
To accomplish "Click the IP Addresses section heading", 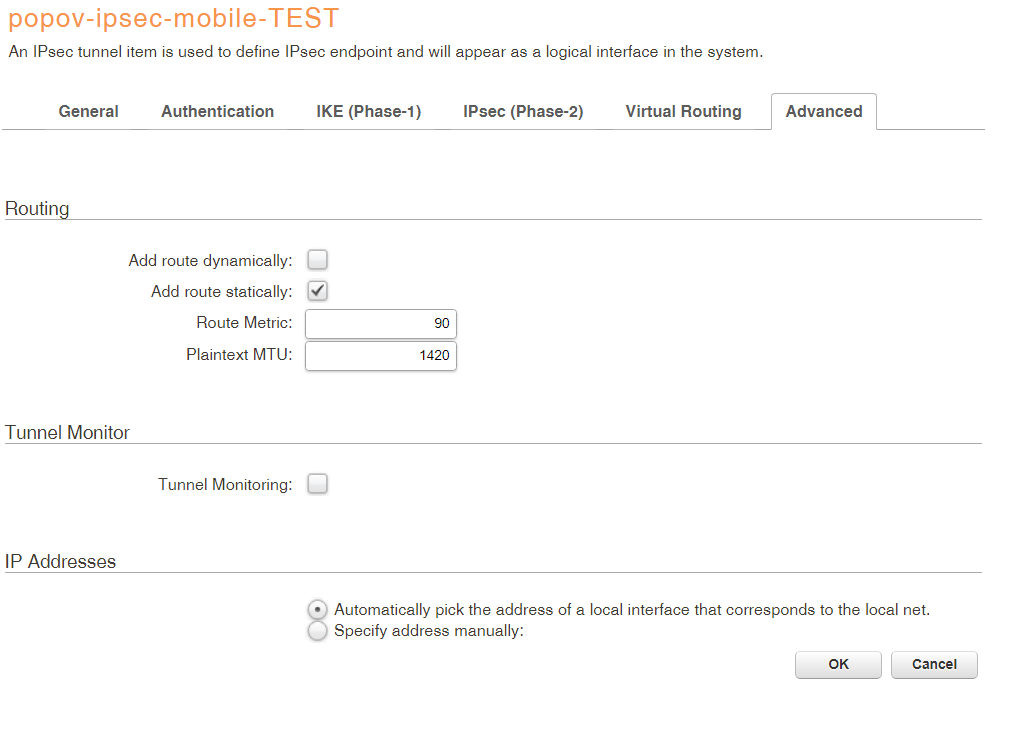I will pyautogui.click(x=60, y=562).
